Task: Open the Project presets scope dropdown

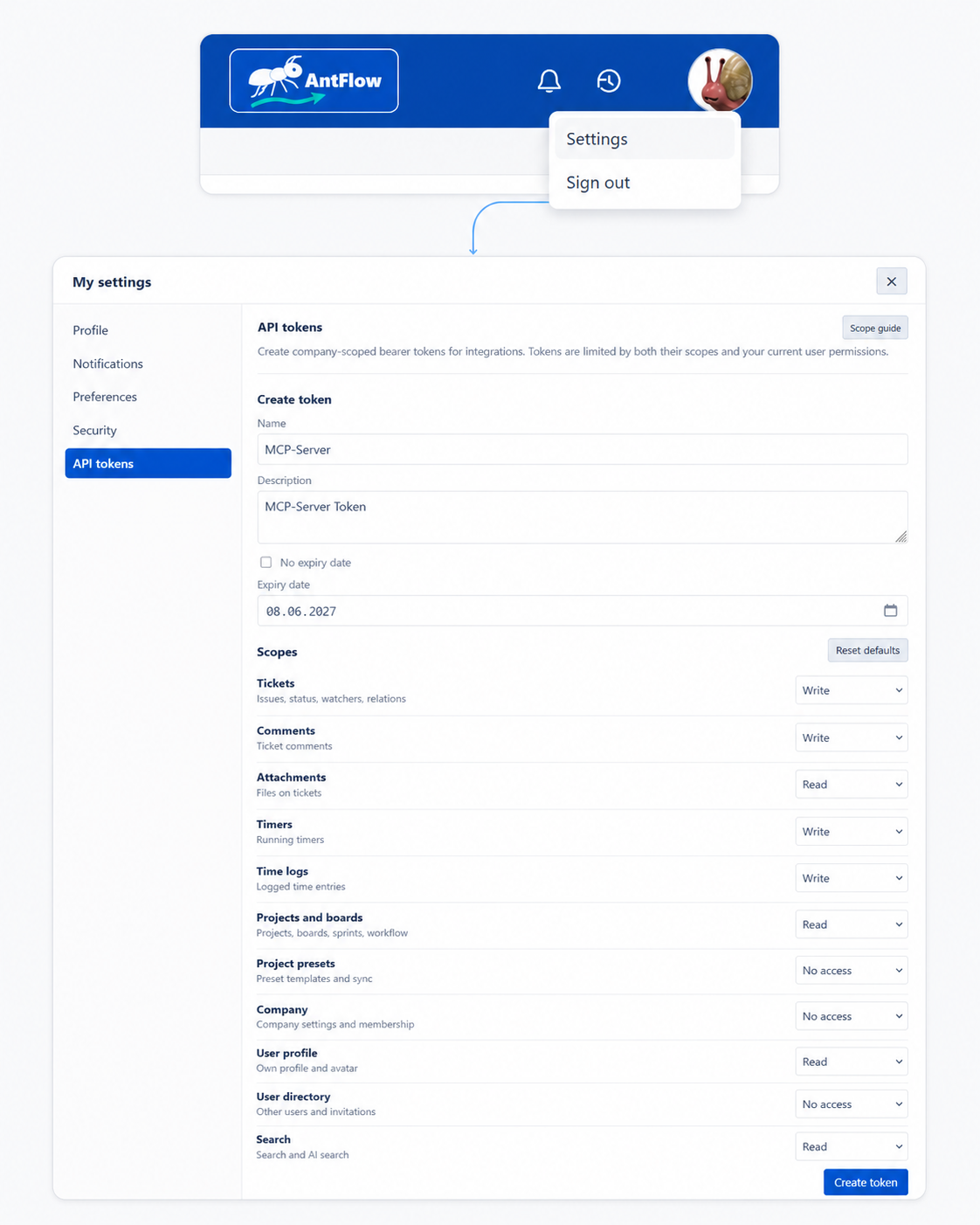Action: (852, 971)
